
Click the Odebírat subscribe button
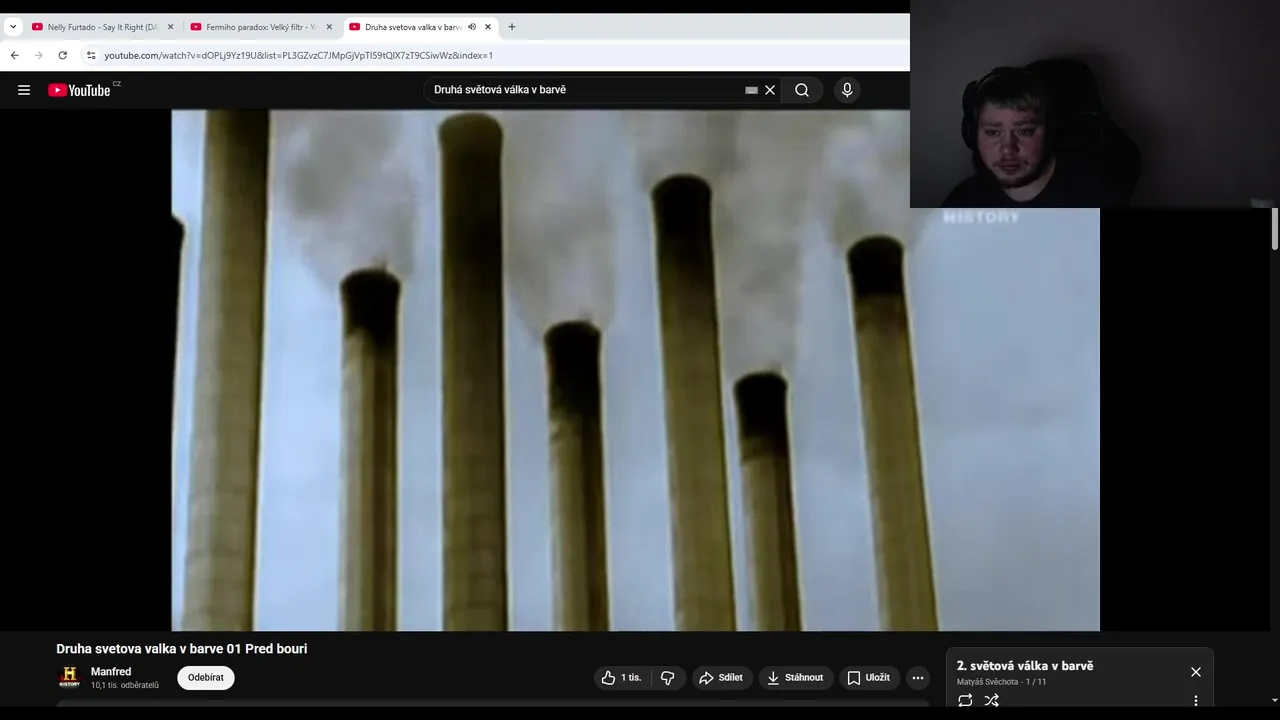[x=206, y=678]
